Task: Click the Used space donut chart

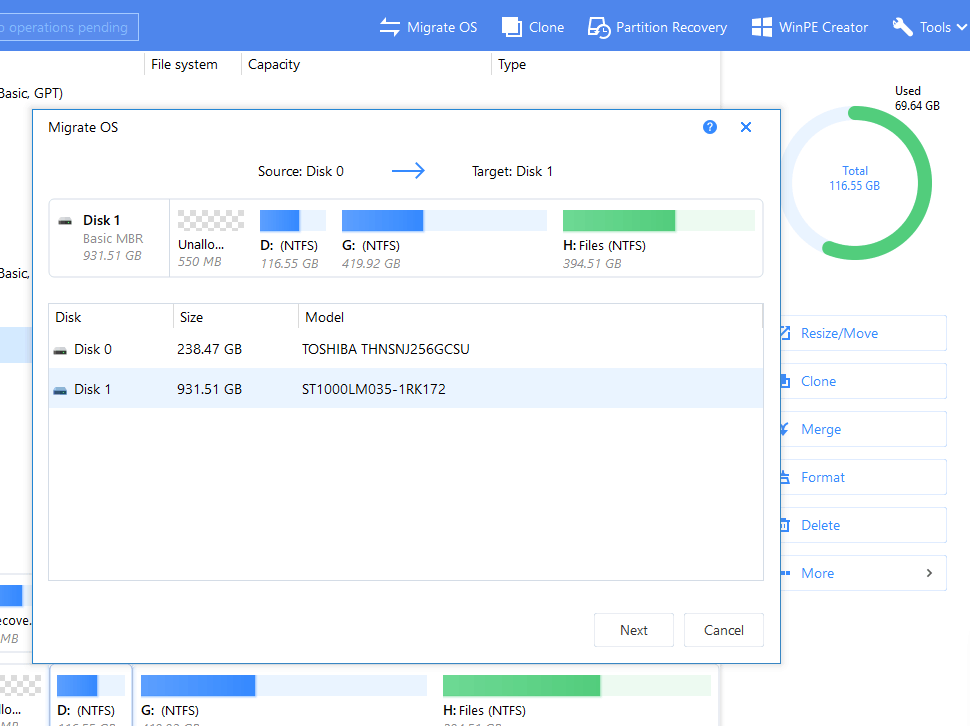Action: 856,183
